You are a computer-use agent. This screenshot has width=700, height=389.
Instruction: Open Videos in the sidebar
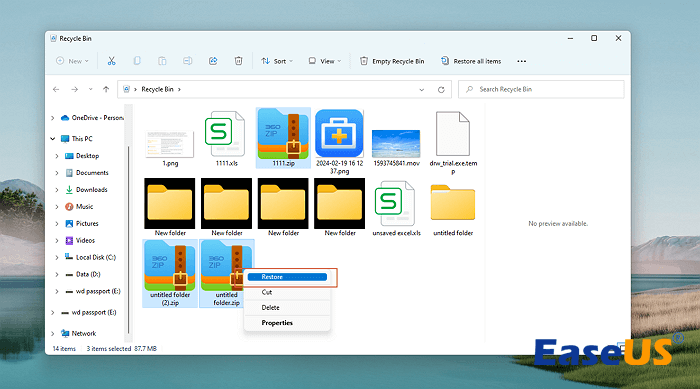click(x=80, y=241)
